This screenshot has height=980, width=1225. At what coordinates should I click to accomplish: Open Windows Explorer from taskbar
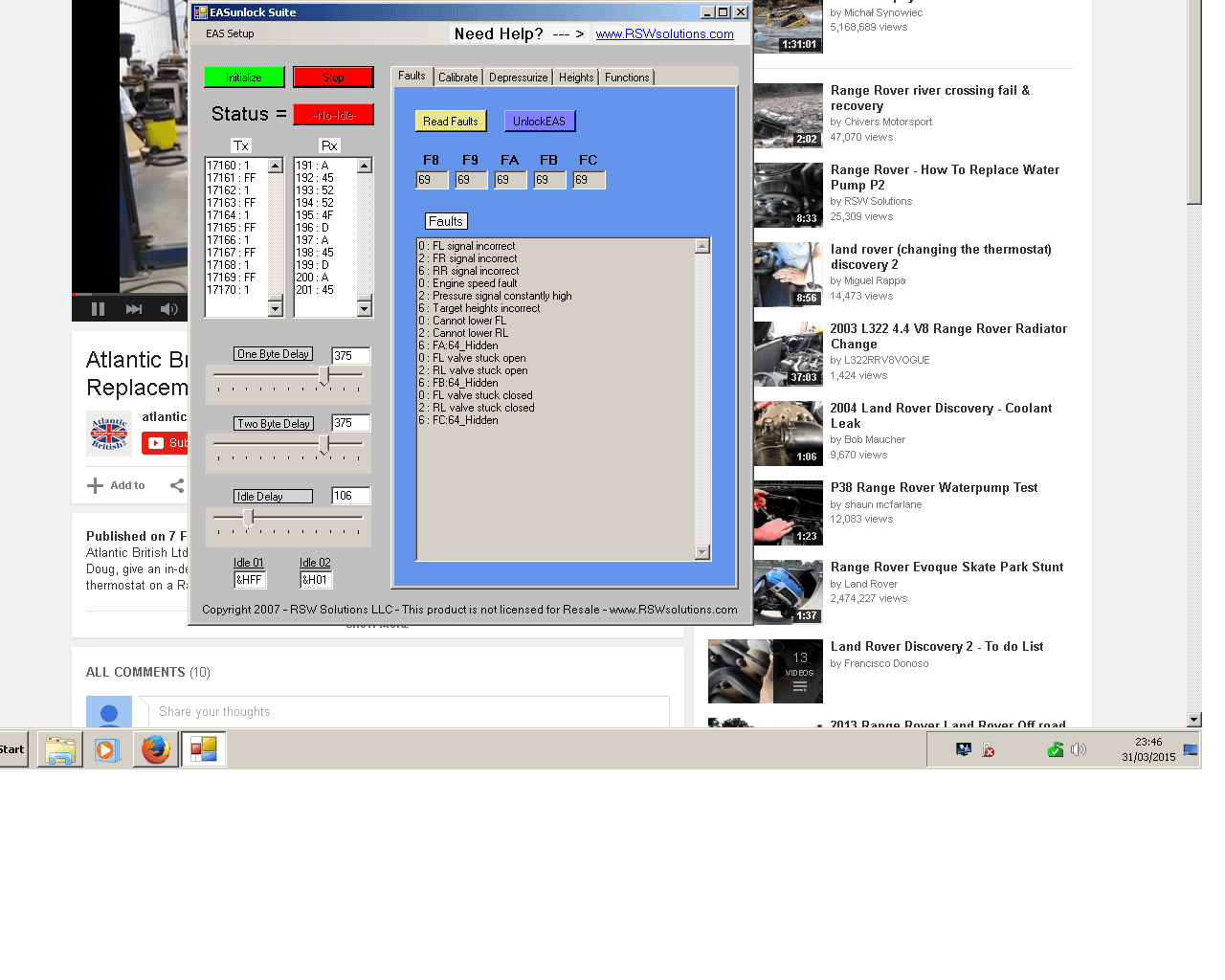pyautogui.click(x=60, y=749)
